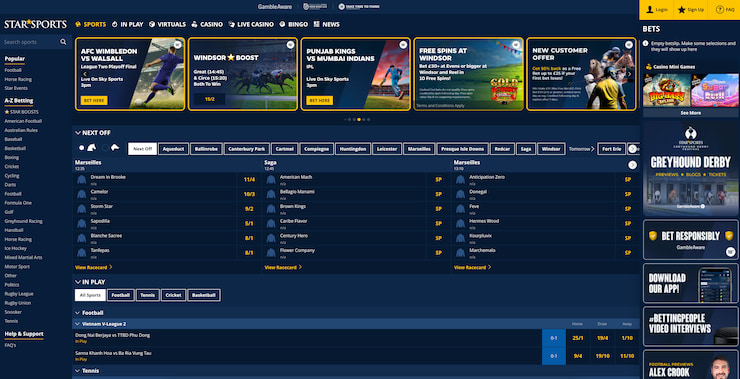Click See More under Casino Mini Games
Screen dimensions: 740x379
click(690, 113)
